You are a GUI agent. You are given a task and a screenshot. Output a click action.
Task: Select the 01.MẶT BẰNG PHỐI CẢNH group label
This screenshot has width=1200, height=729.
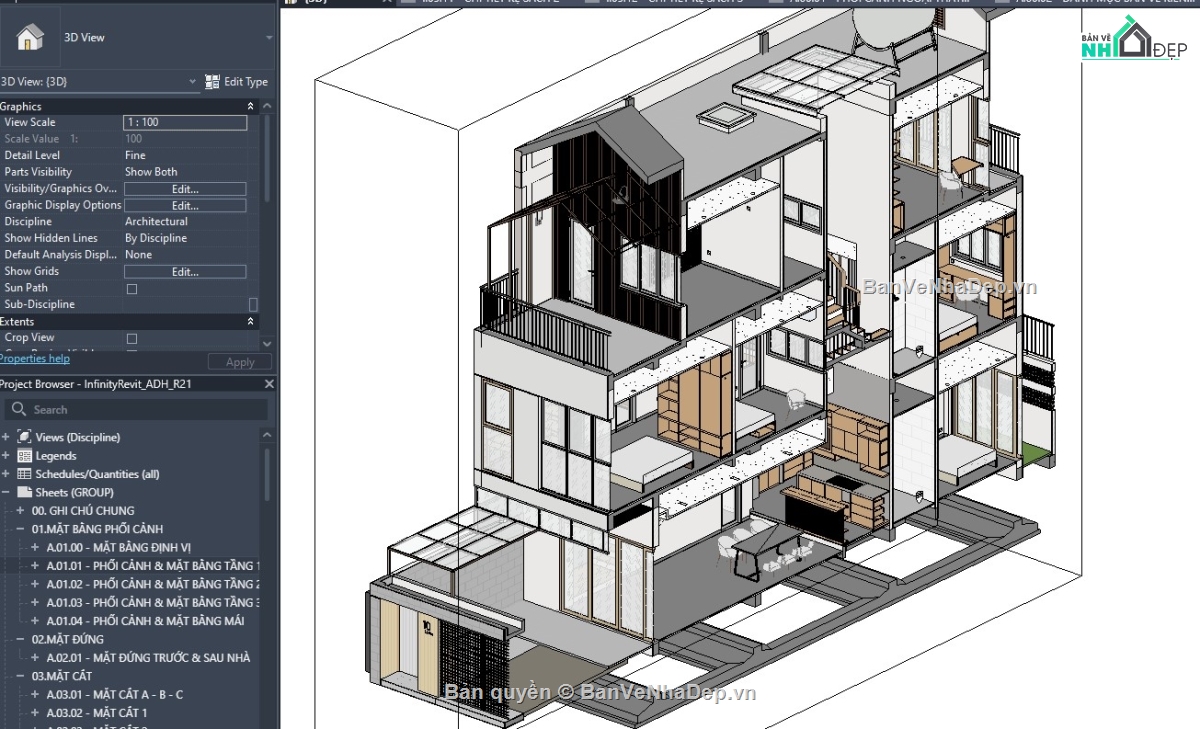97,529
